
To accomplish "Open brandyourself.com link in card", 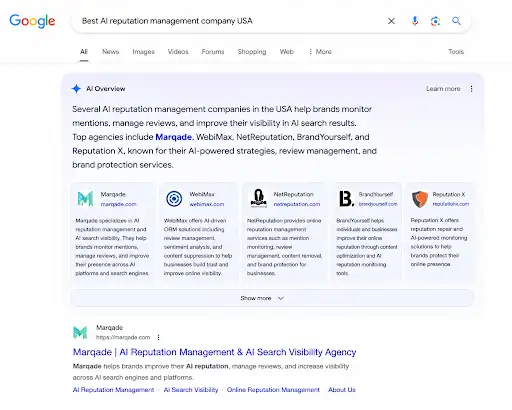I will tap(378, 204).
